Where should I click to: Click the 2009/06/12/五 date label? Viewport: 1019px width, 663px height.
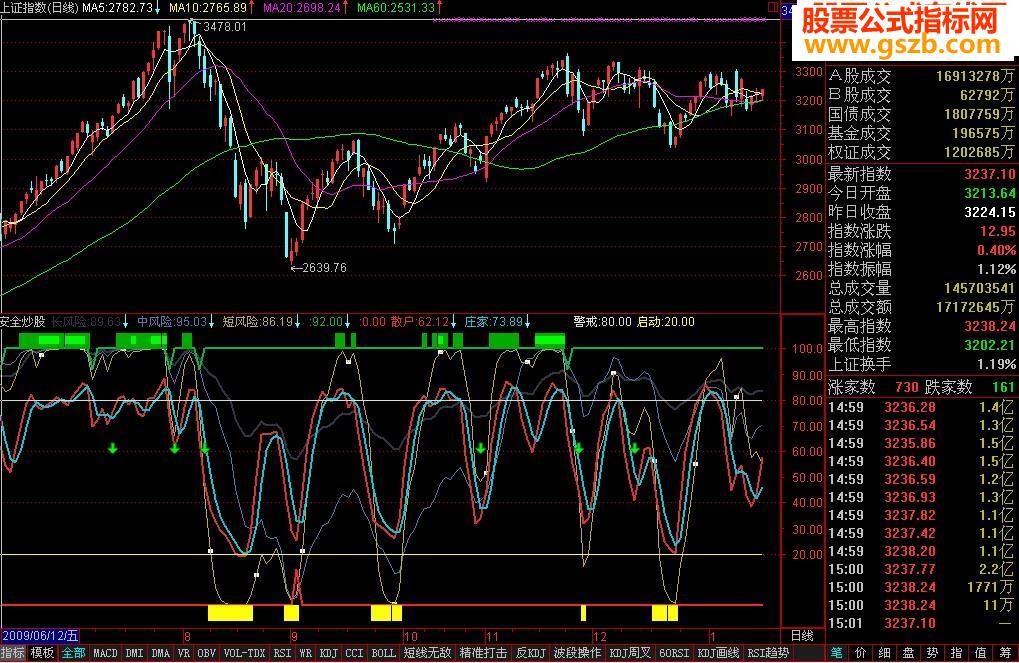coord(40,636)
